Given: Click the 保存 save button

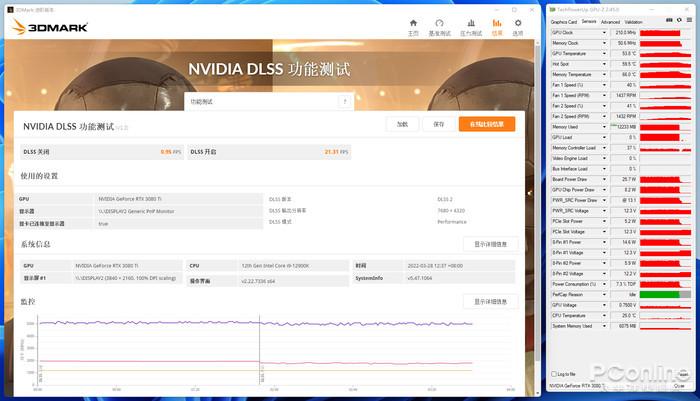Looking at the screenshot, I should 439,124.
